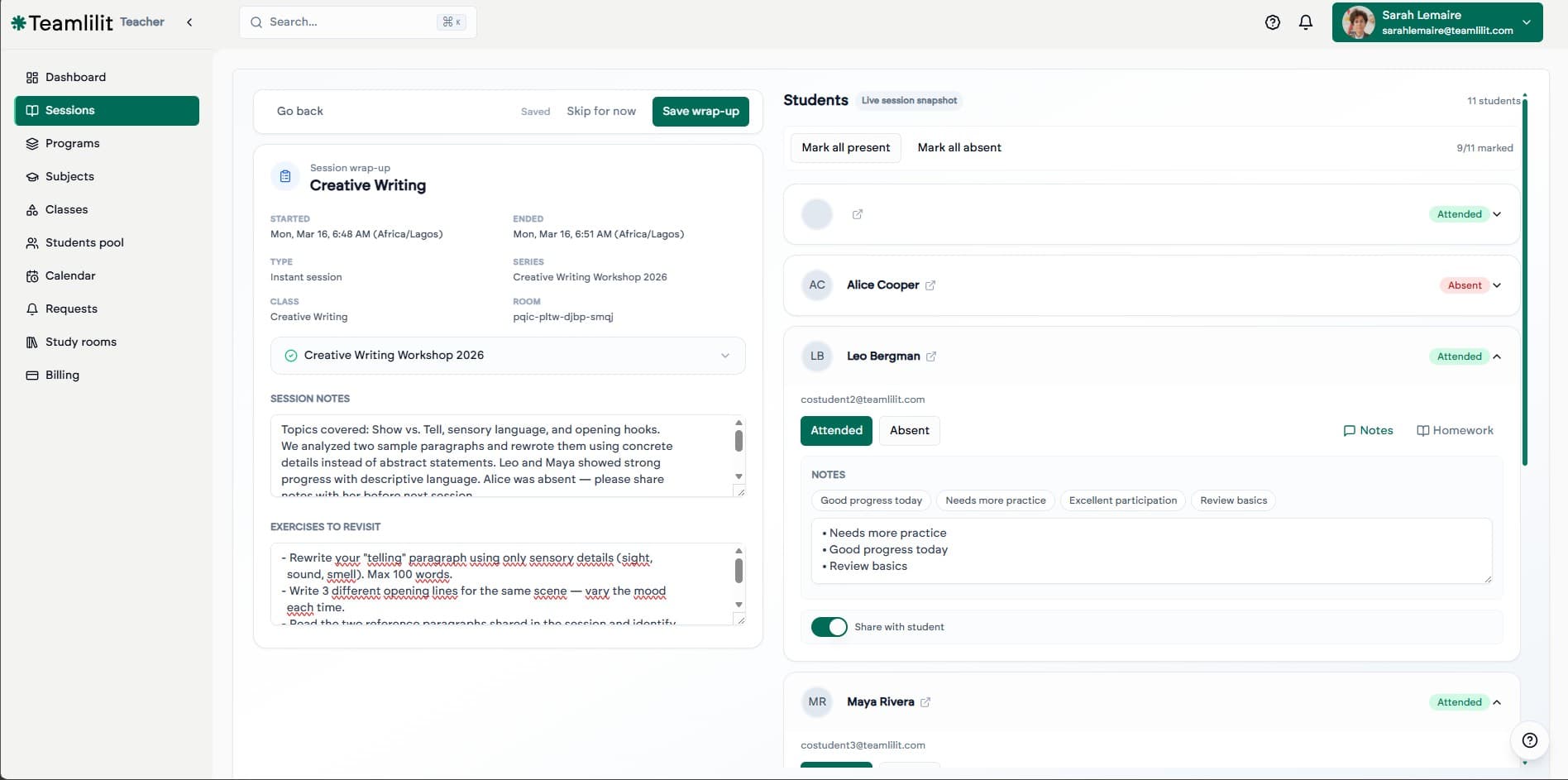The image size is (1568, 780).
Task: Click the floating help button at bottom right
Action: pyautogui.click(x=1529, y=740)
